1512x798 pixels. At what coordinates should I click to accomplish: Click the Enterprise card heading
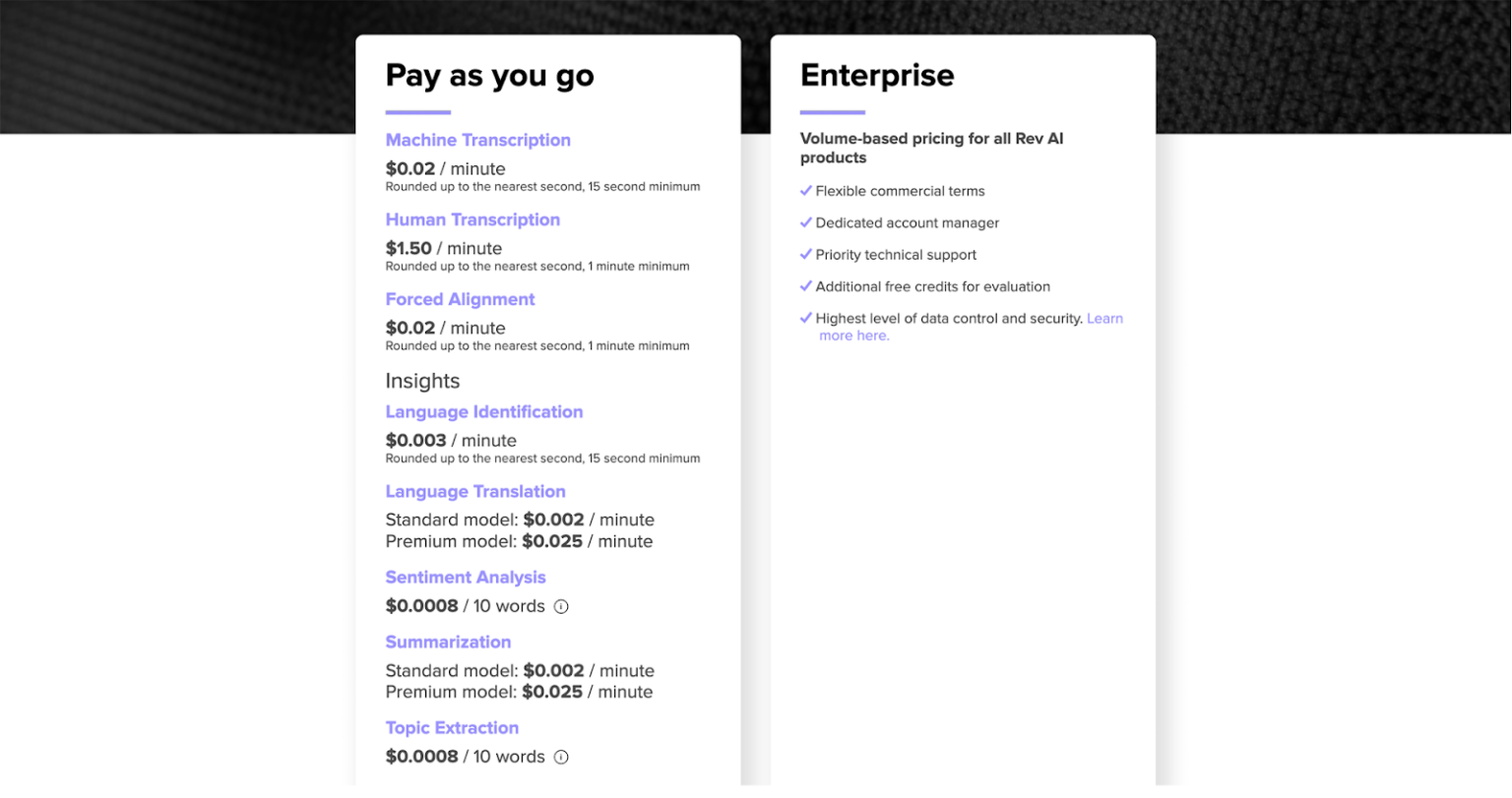point(876,76)
